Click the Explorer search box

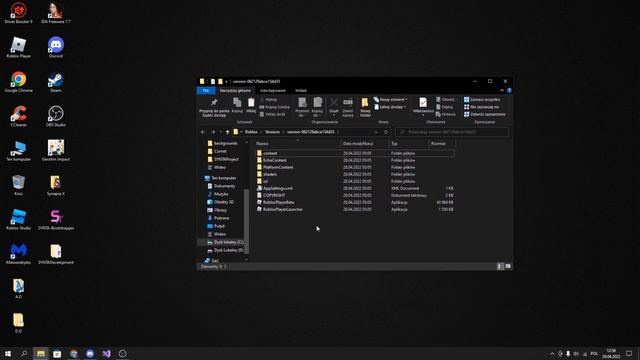[x=452, y=132]
